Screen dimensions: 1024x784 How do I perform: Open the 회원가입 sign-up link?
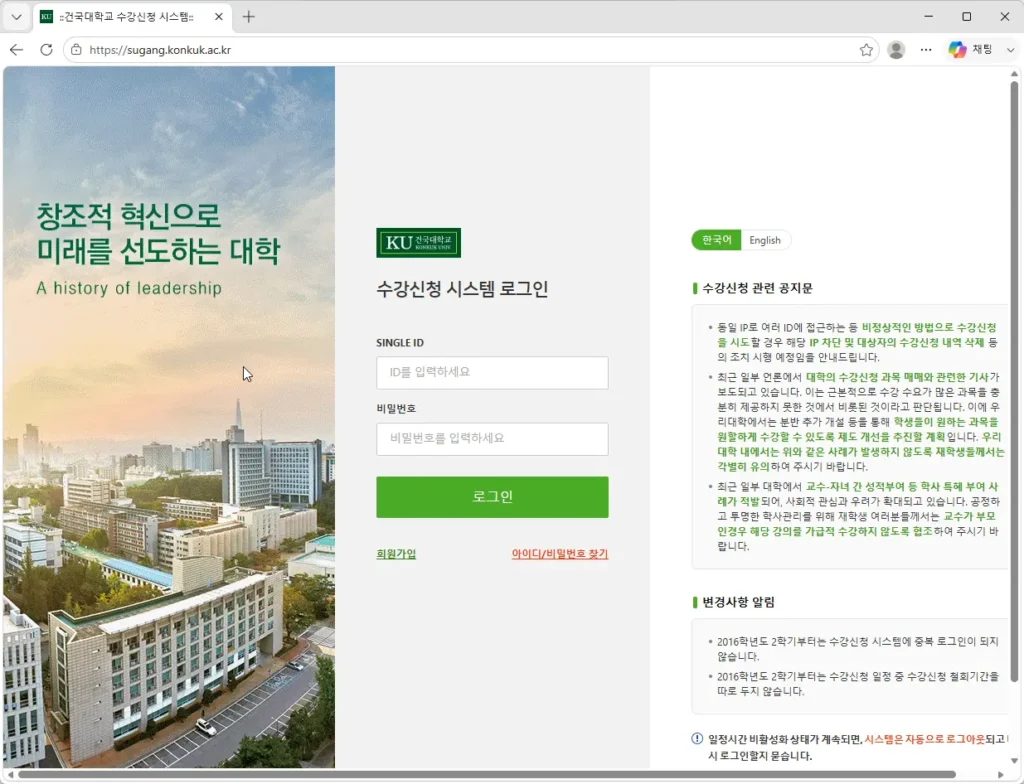click(396, 554)
